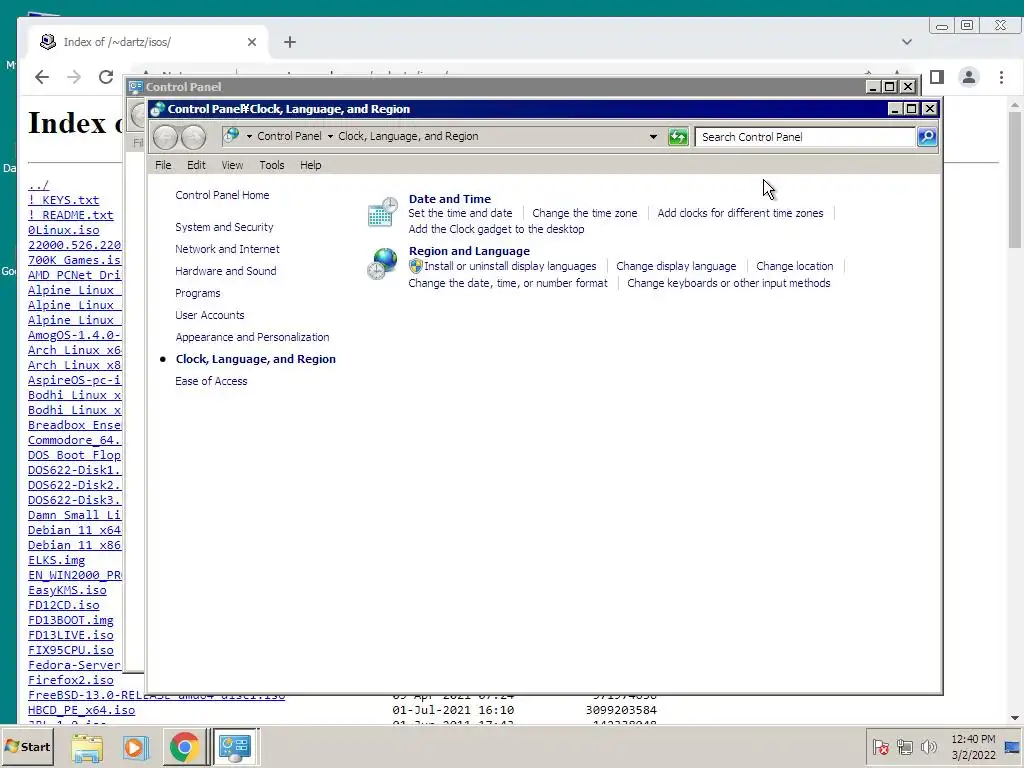Open the Chrome profile avatar
The width and height of the screenshot is (1024, 768).
coord(968,77)
